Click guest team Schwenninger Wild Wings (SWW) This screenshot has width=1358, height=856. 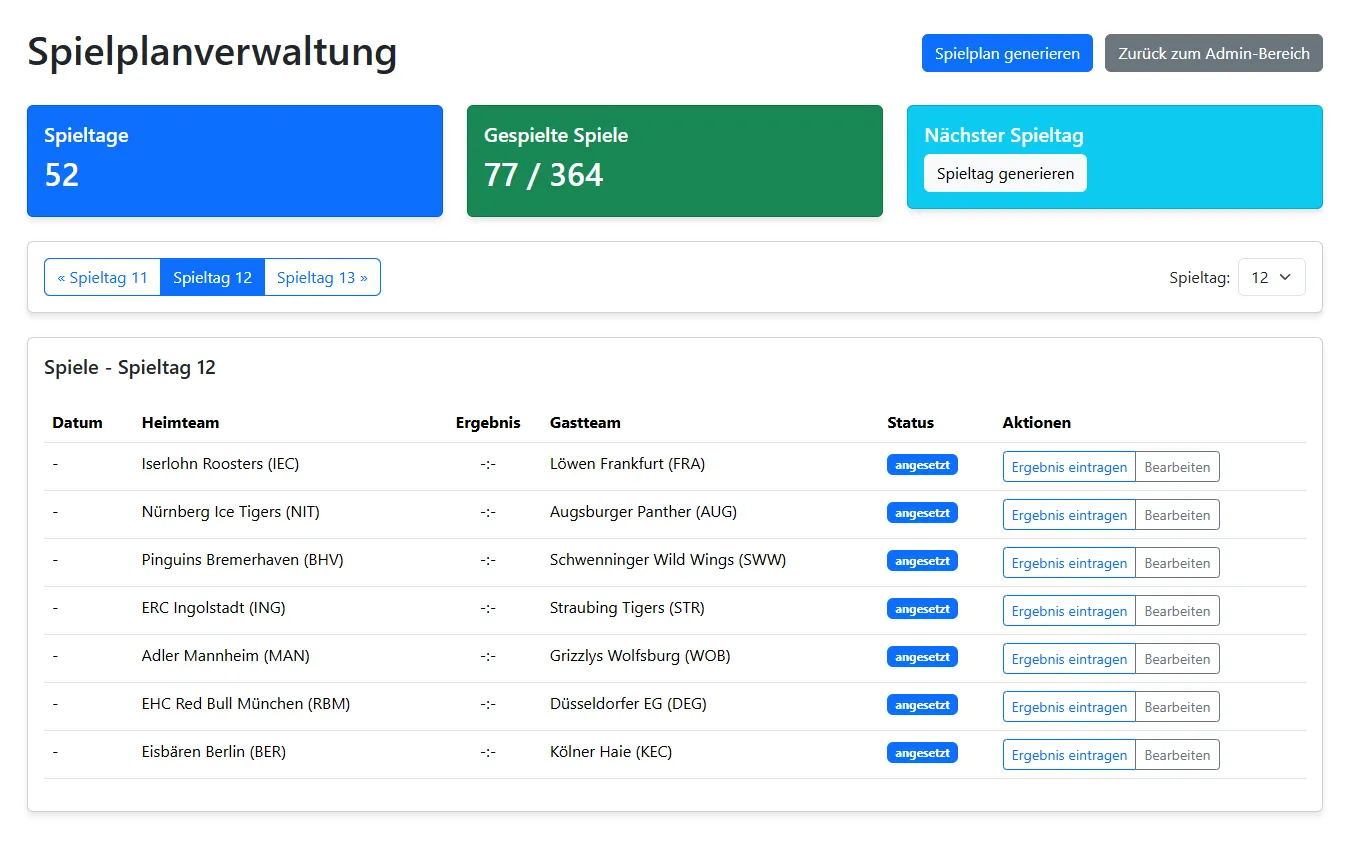(668, 560)
